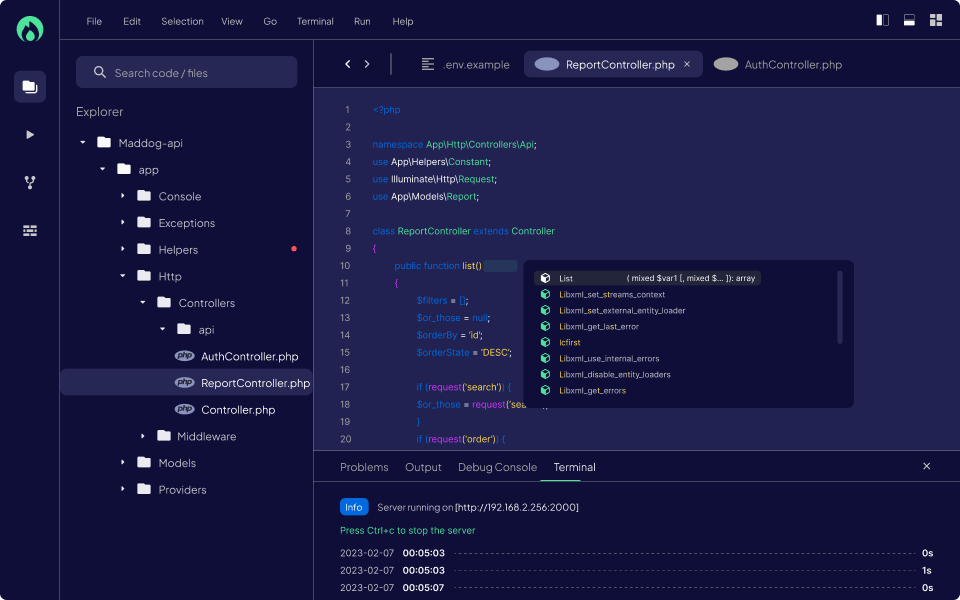960x600 pixels.
Task: Navigate back with the left chevron
Action: tap(348, 64)
